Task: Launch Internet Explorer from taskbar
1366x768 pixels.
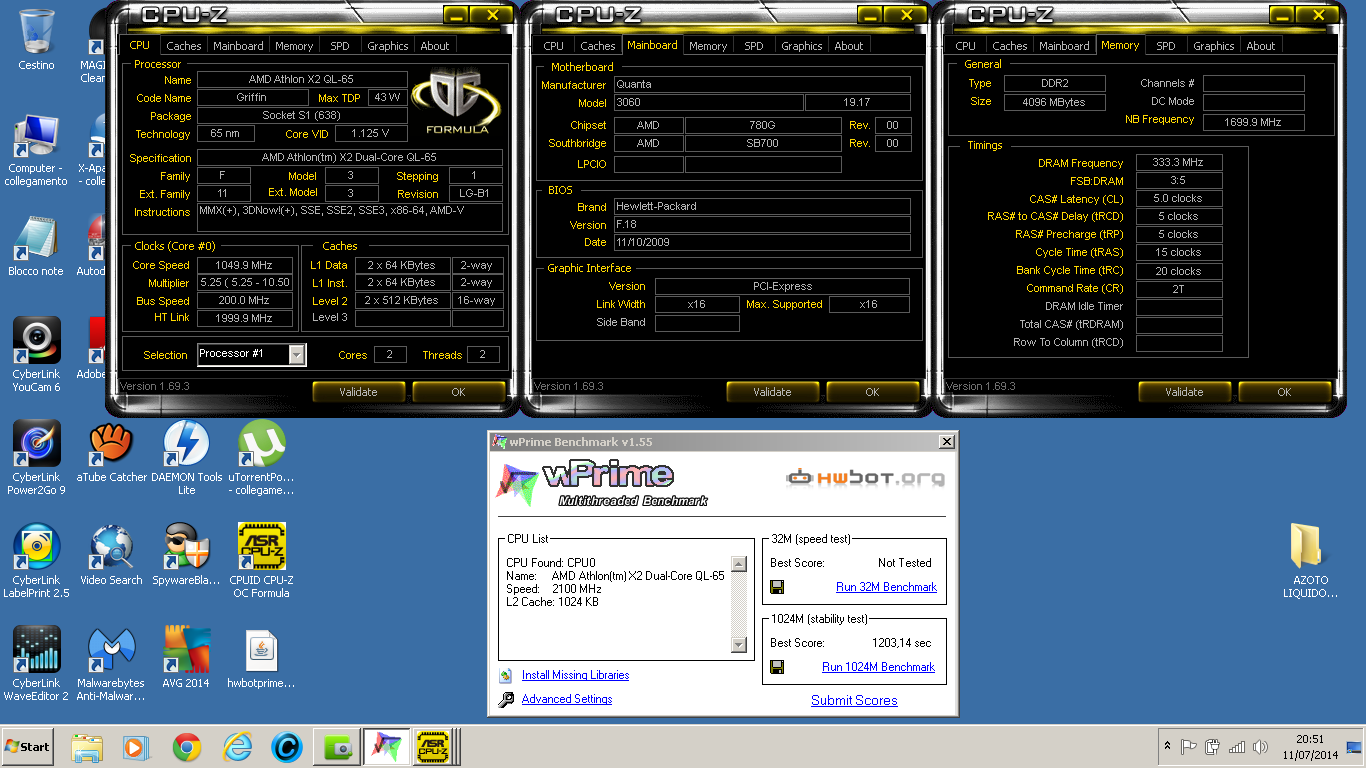Action: coord(237,747)
